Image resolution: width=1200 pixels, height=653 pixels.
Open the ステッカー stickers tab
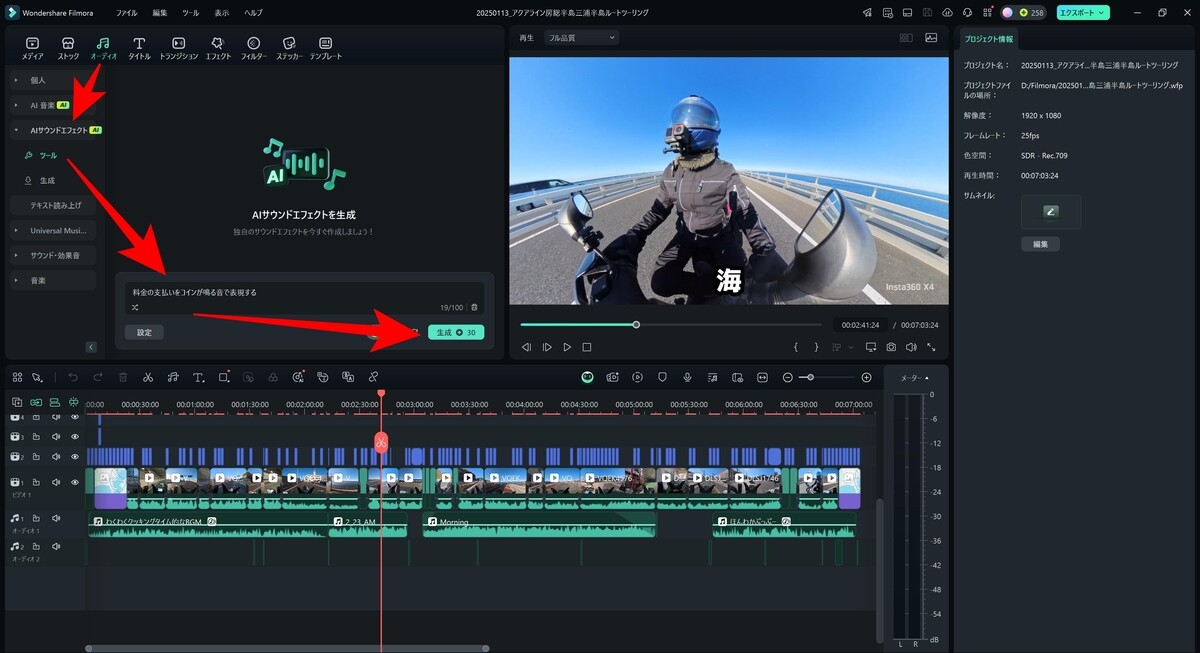[288, 48]
